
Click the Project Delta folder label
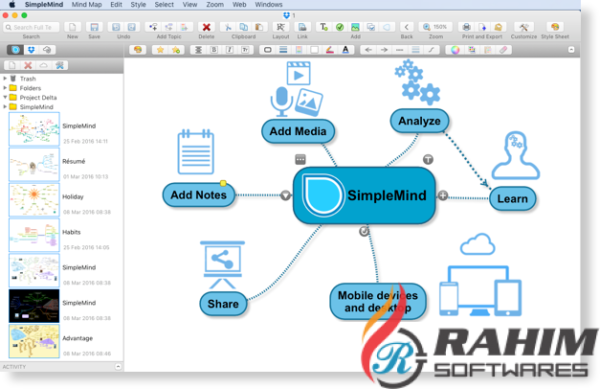(x=38, y=97)
